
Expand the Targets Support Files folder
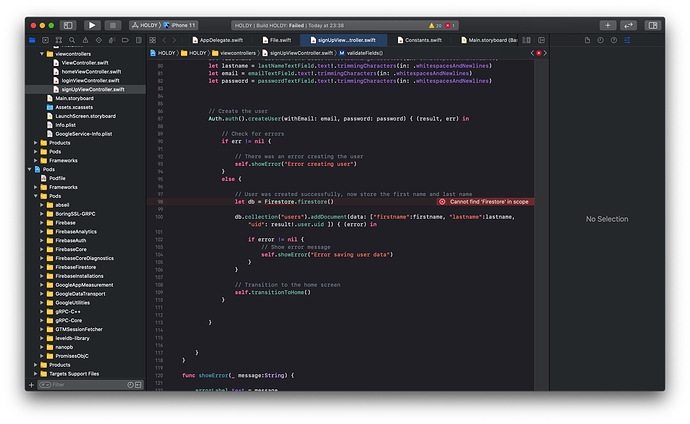coord(36,374)
